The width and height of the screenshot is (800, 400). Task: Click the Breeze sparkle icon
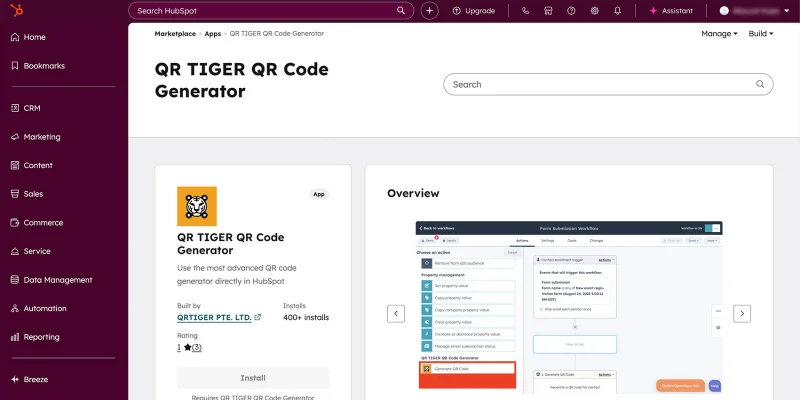coord(15,380)
